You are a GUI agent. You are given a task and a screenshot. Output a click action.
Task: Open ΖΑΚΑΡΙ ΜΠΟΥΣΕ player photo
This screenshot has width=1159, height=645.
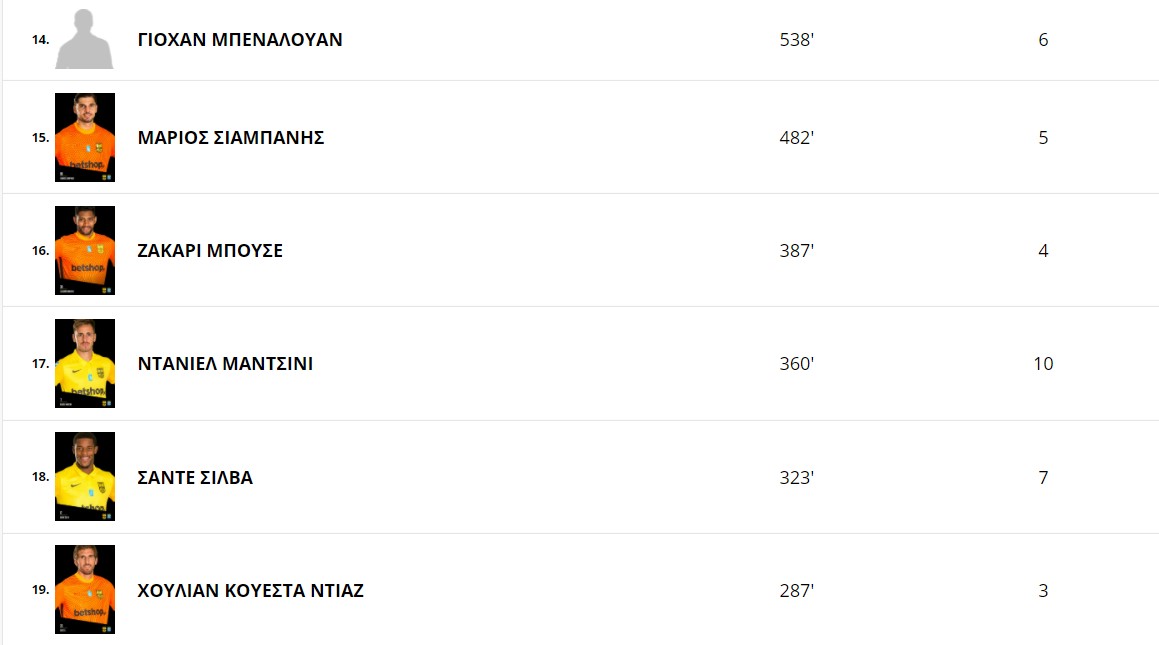pos(85,250)
